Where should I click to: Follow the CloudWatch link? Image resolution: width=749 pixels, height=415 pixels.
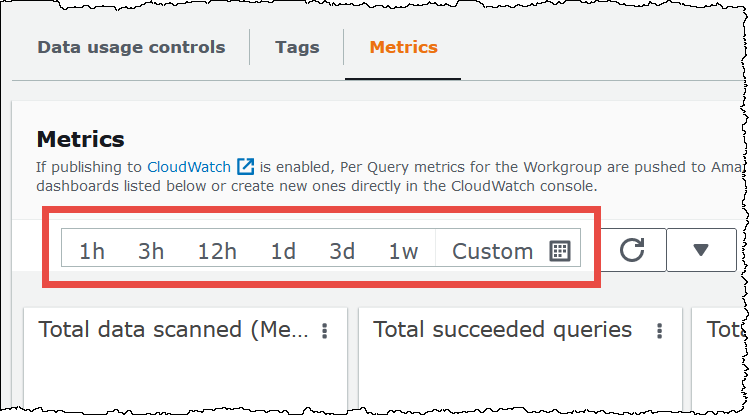(189, 167)
